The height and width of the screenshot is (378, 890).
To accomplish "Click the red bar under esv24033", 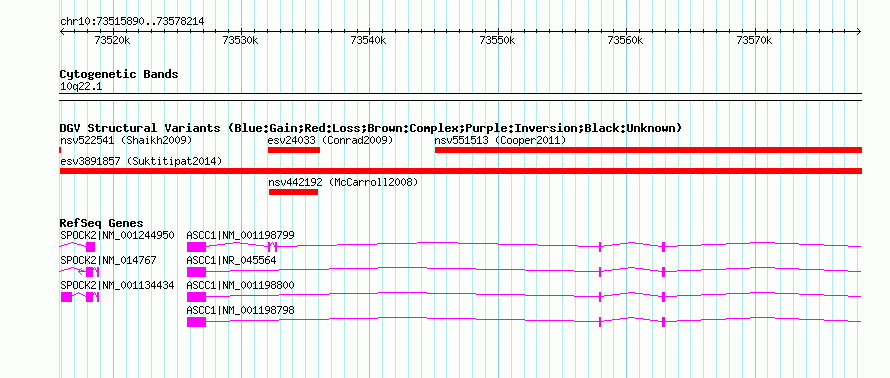I will coord(294,150).
